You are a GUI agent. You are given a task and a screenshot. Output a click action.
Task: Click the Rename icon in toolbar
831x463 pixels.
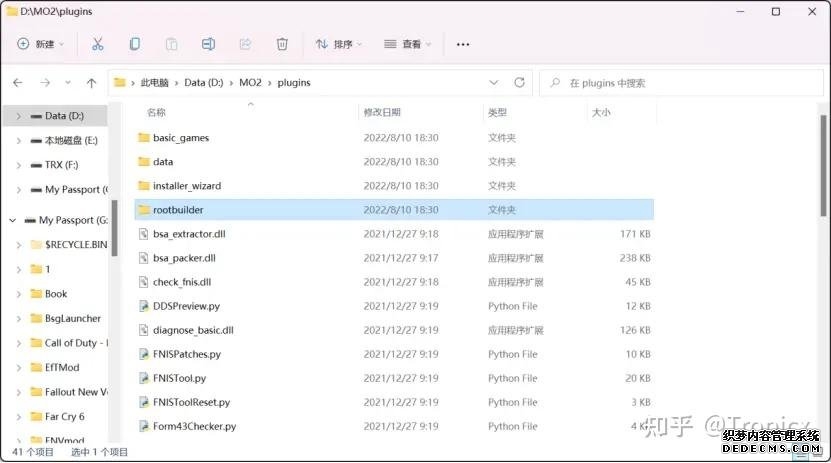coord(208,44)
